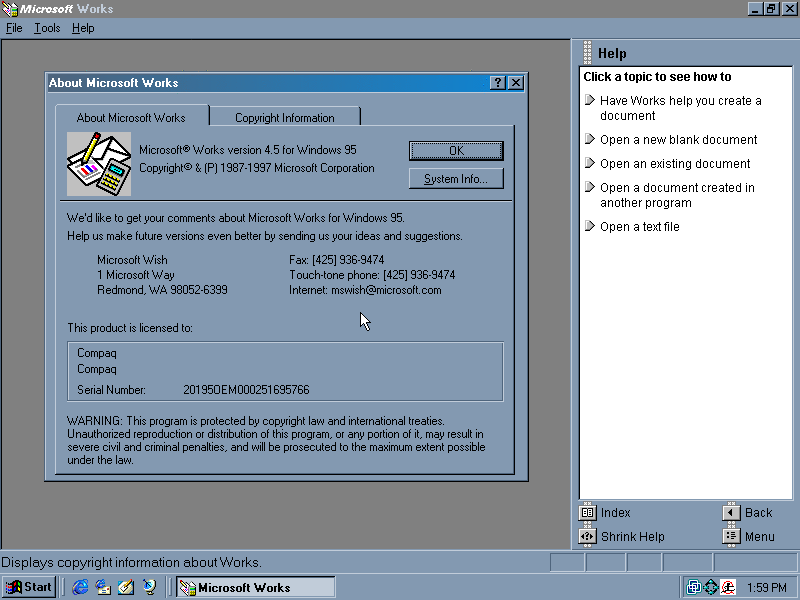Click the Help Index book icon
This screenshot has height=600, width=800.
click(587, 512)
